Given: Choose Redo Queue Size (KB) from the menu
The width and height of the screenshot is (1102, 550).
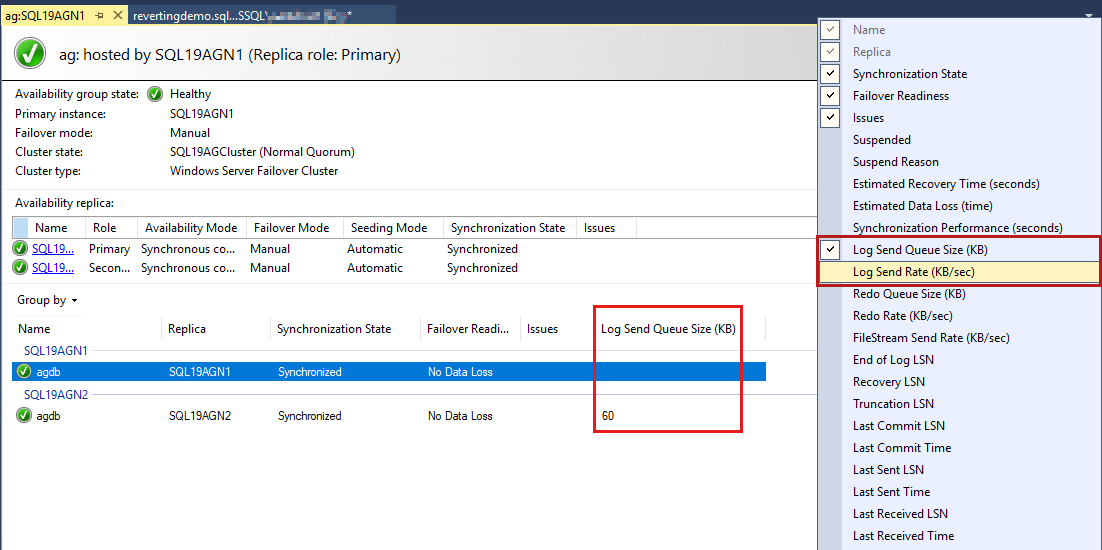Looking at the screenshot, I should tap(908, 294).
